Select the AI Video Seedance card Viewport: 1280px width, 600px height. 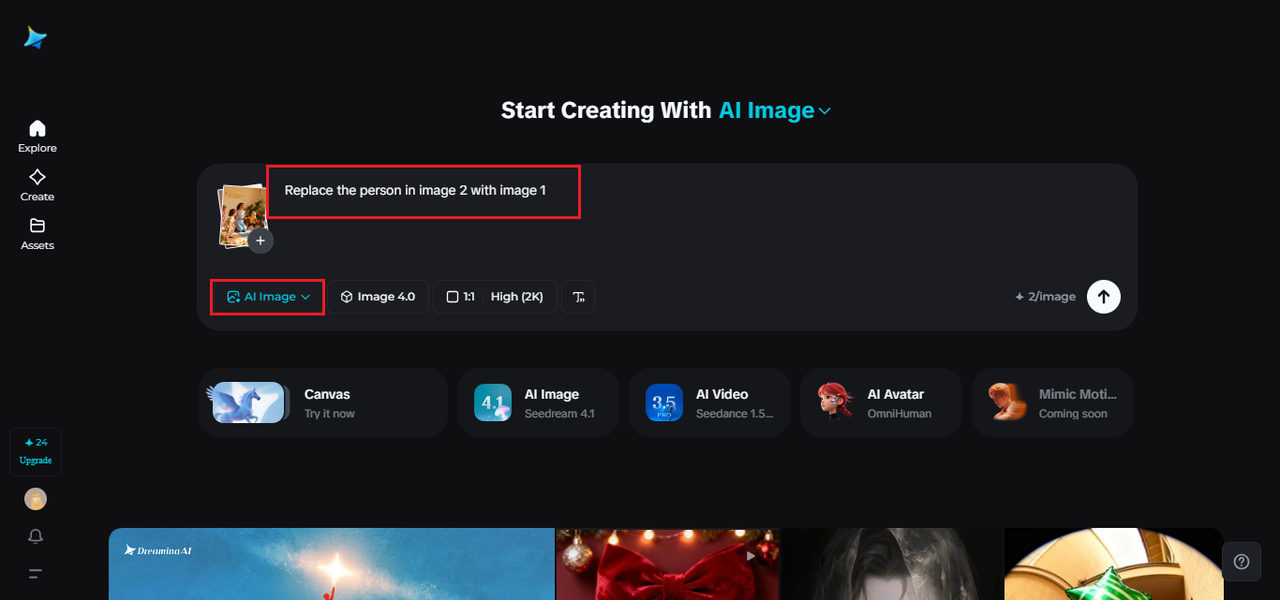(709, 403)
